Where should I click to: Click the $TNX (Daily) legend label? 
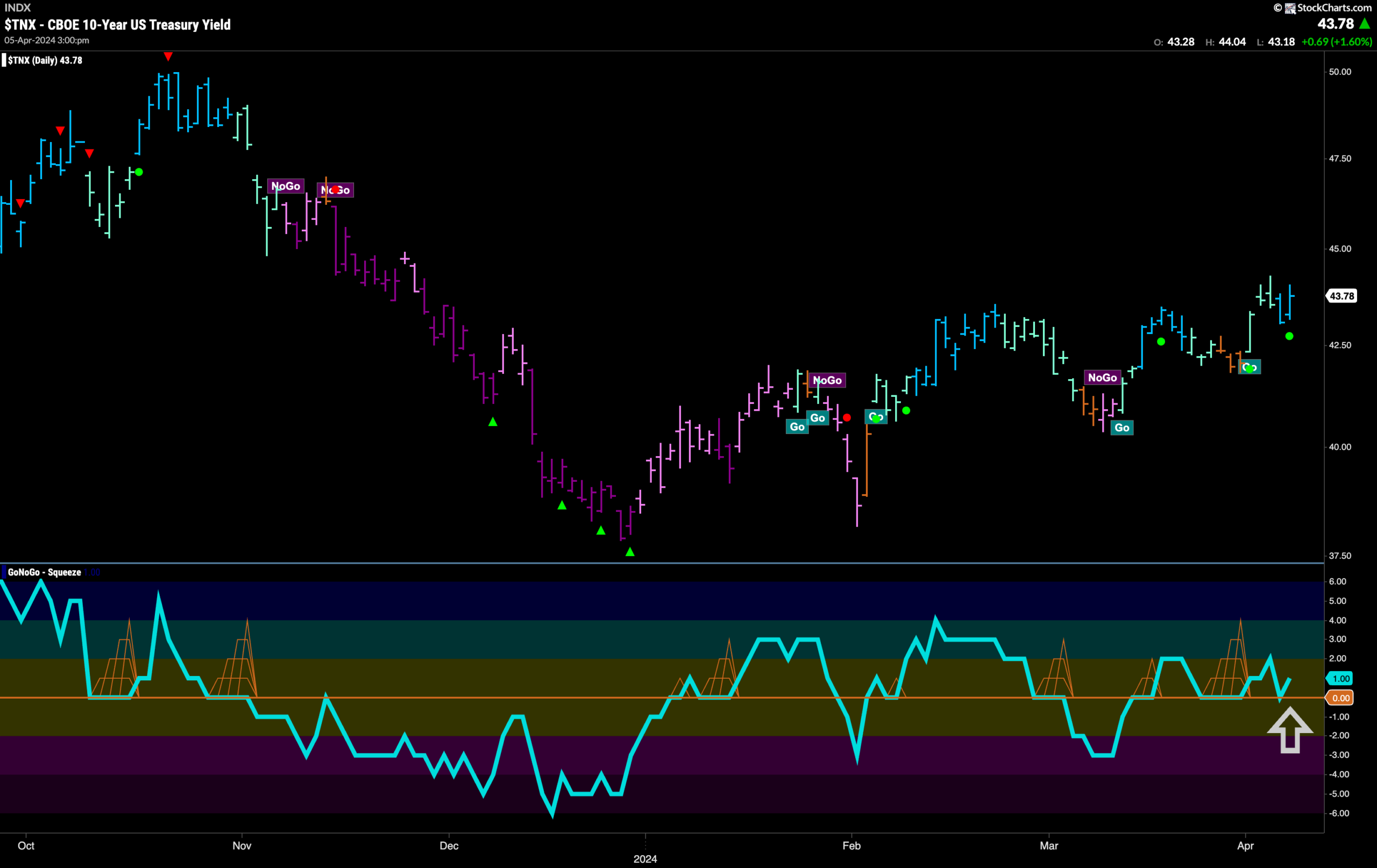point(45,60)
